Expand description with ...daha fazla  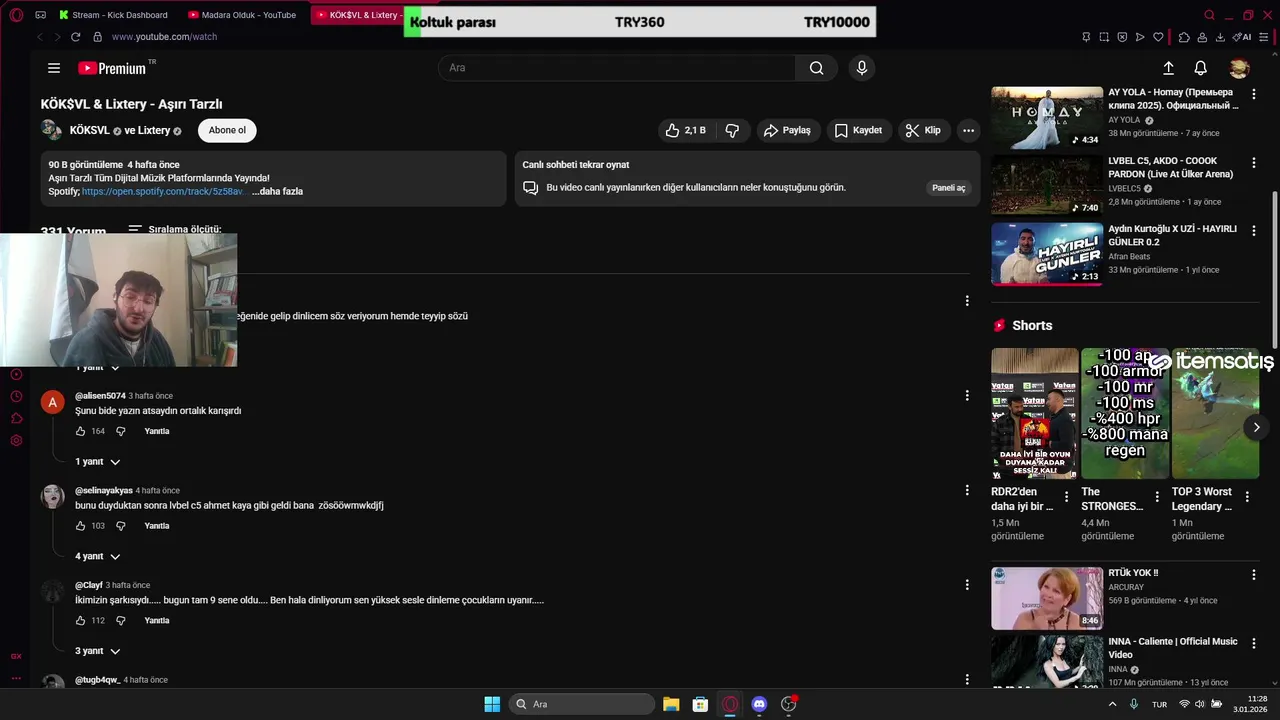(277, 191)
